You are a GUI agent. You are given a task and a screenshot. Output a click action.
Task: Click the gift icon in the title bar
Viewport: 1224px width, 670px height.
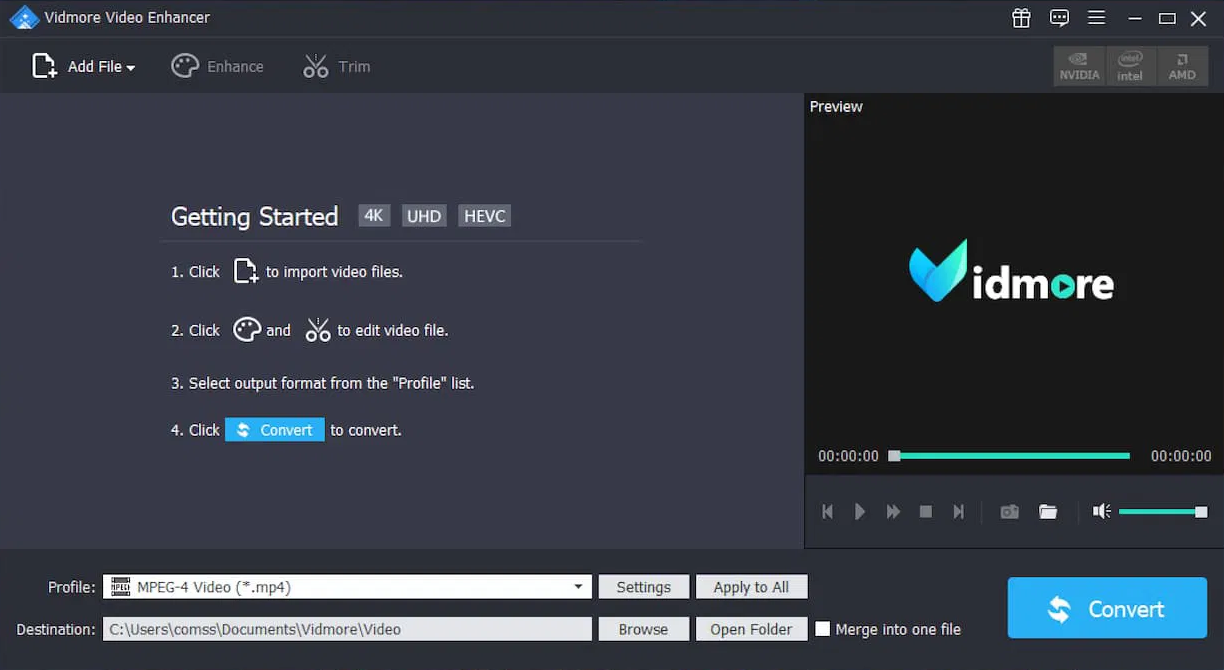click(1021, 18)
